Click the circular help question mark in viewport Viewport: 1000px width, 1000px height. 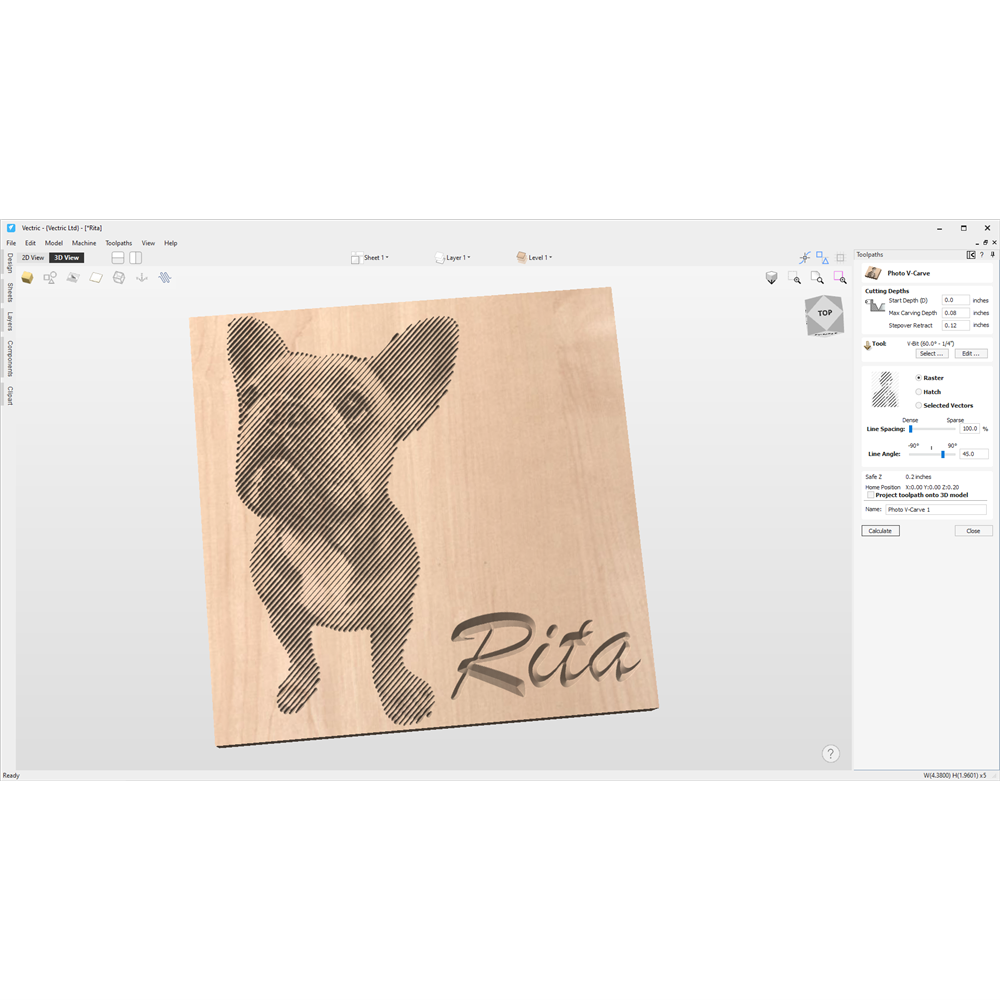pyautogui.click(x=830, y=754)
